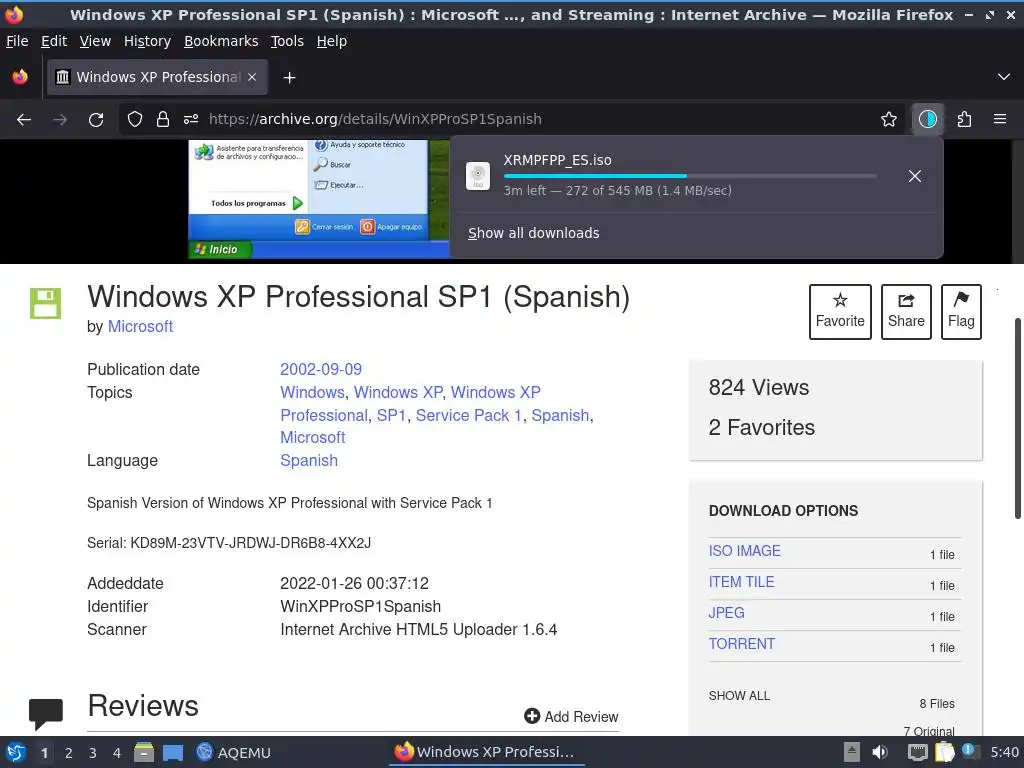Click the ISO file icon in downloads
The width and height of the screenshot is (1024, 768).
[x=478, y=176]
